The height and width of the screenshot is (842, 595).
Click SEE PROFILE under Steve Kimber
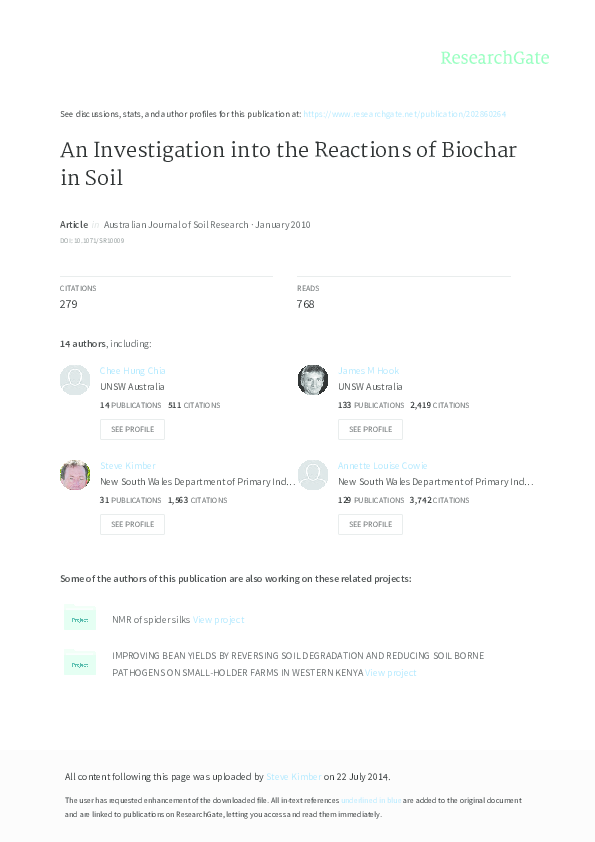coord(132,524)
